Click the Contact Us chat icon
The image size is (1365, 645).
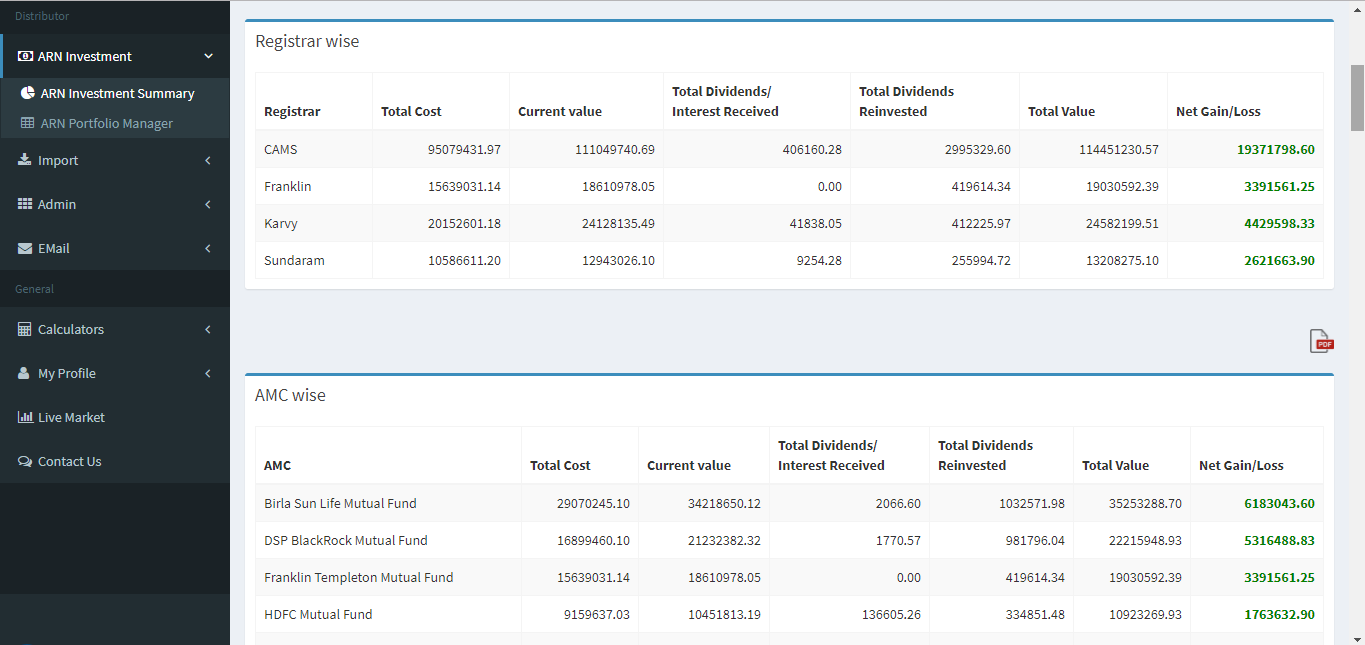pyautogui.click(x=25, y=461)
